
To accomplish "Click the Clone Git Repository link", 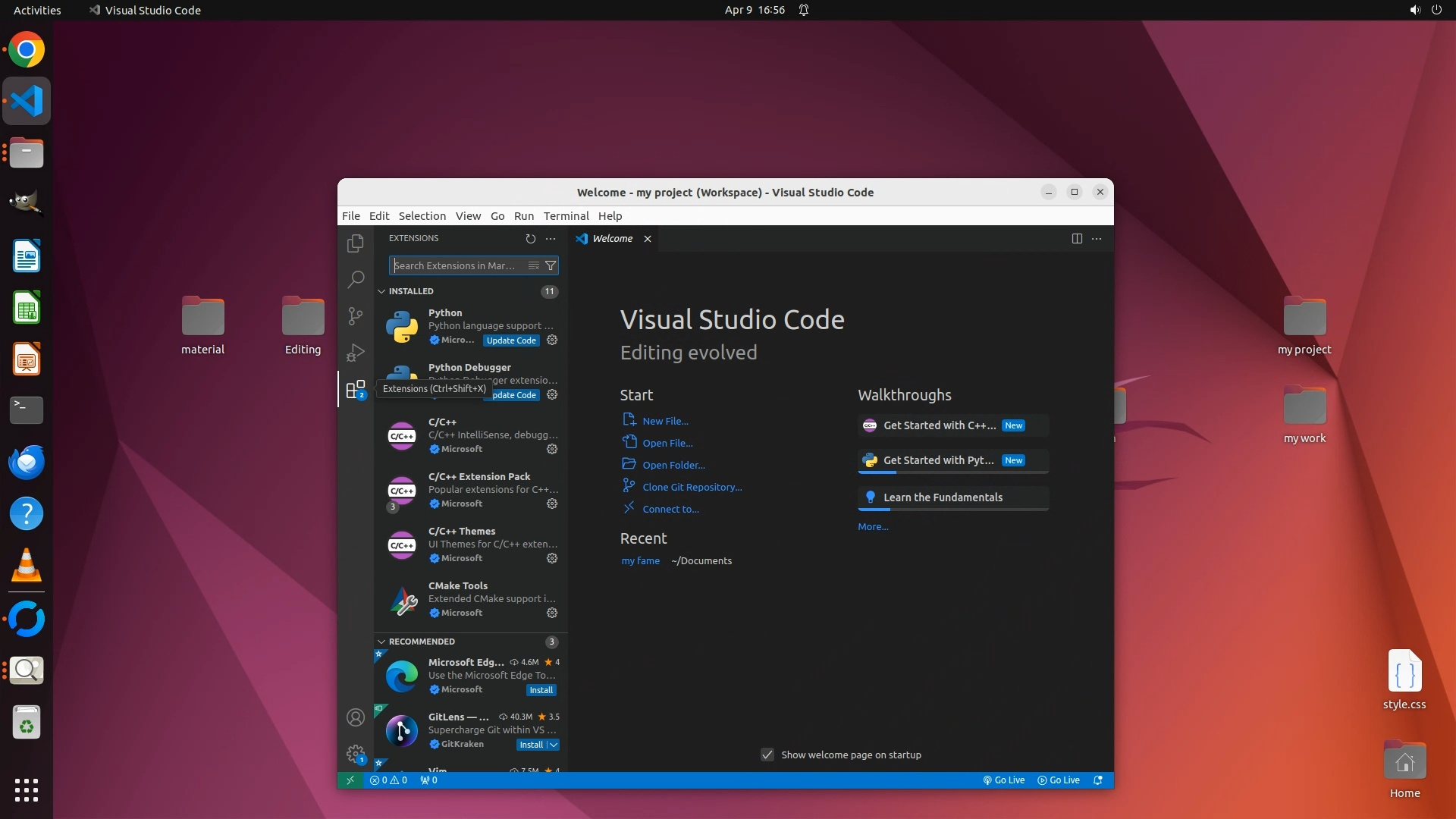I will 692,487.
